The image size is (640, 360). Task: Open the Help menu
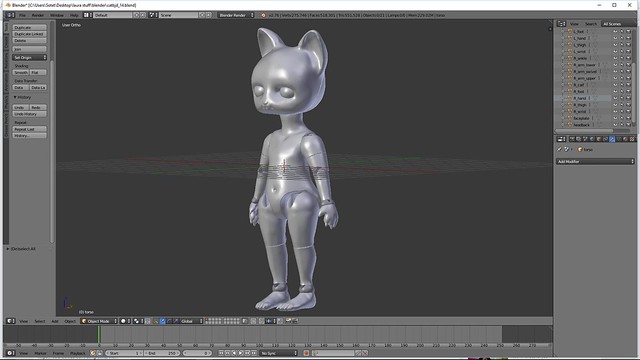[74, 15]
